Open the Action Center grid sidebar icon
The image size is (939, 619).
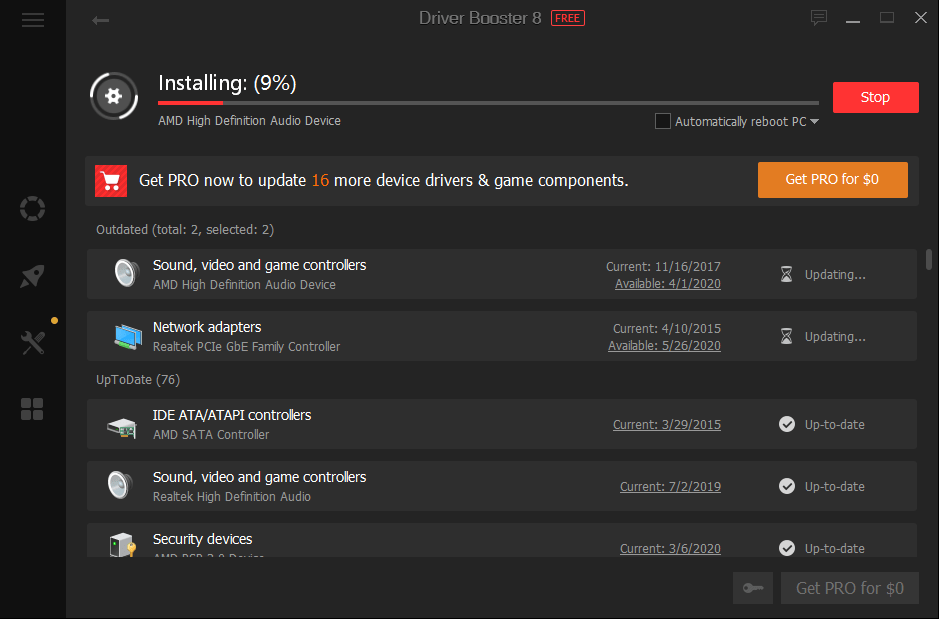click(x=33, y=409)
